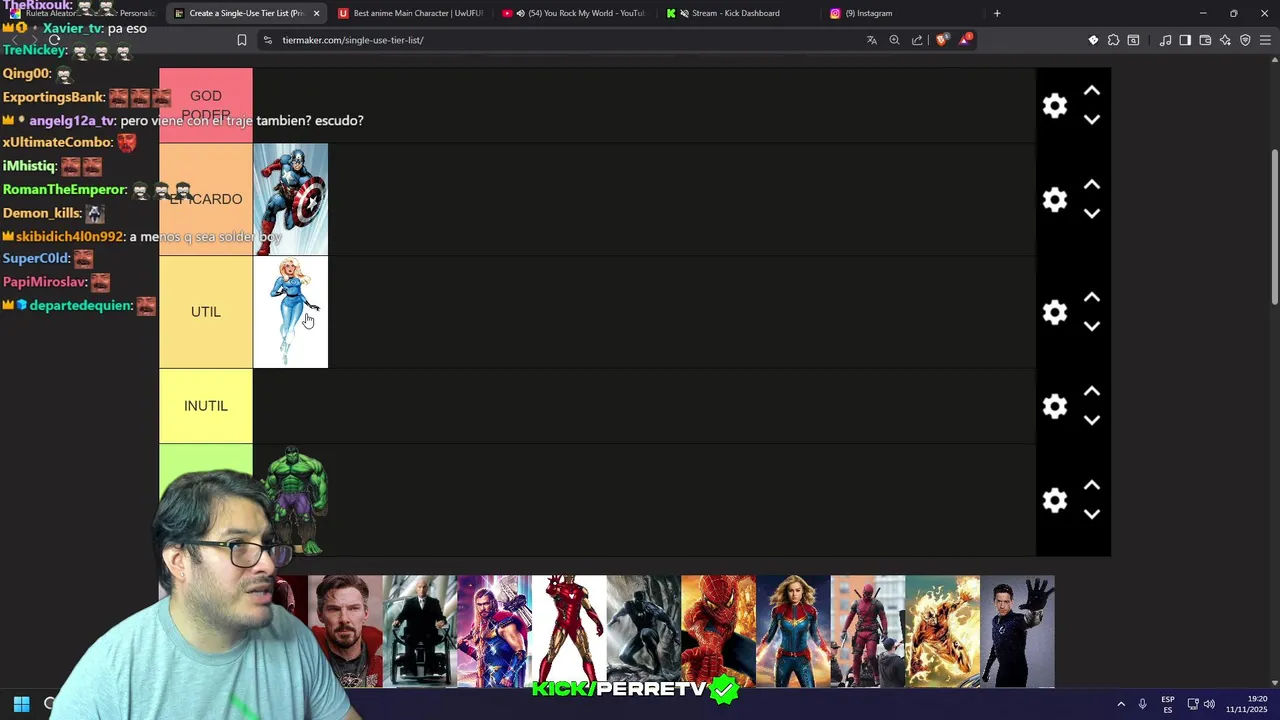Open Brave Shields lion icon
Viewport: 1280px width, 720px height.
pos(941,40)
